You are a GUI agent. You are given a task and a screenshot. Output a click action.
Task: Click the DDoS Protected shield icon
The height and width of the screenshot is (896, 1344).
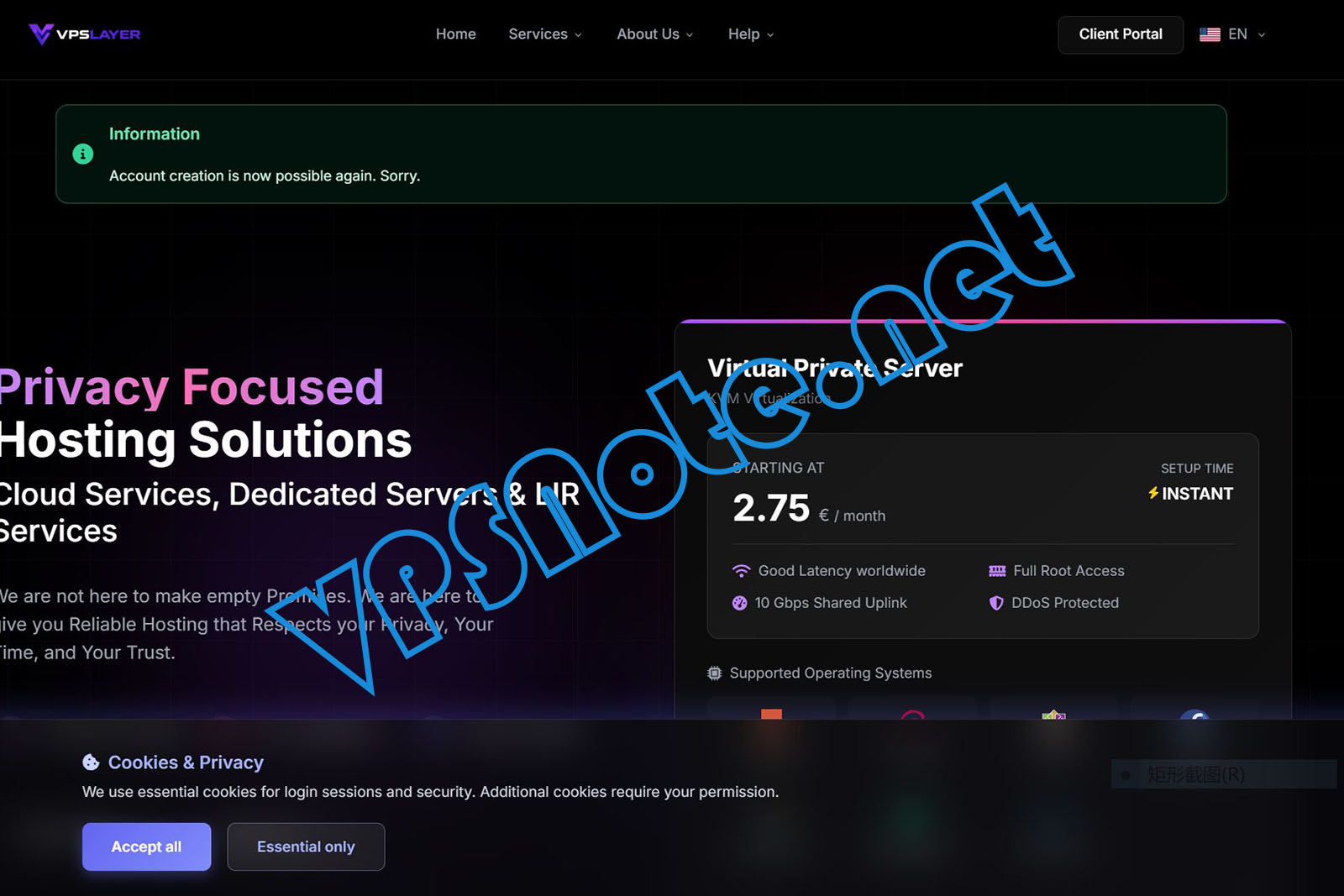pyautogui.click(x=996, y=603)
